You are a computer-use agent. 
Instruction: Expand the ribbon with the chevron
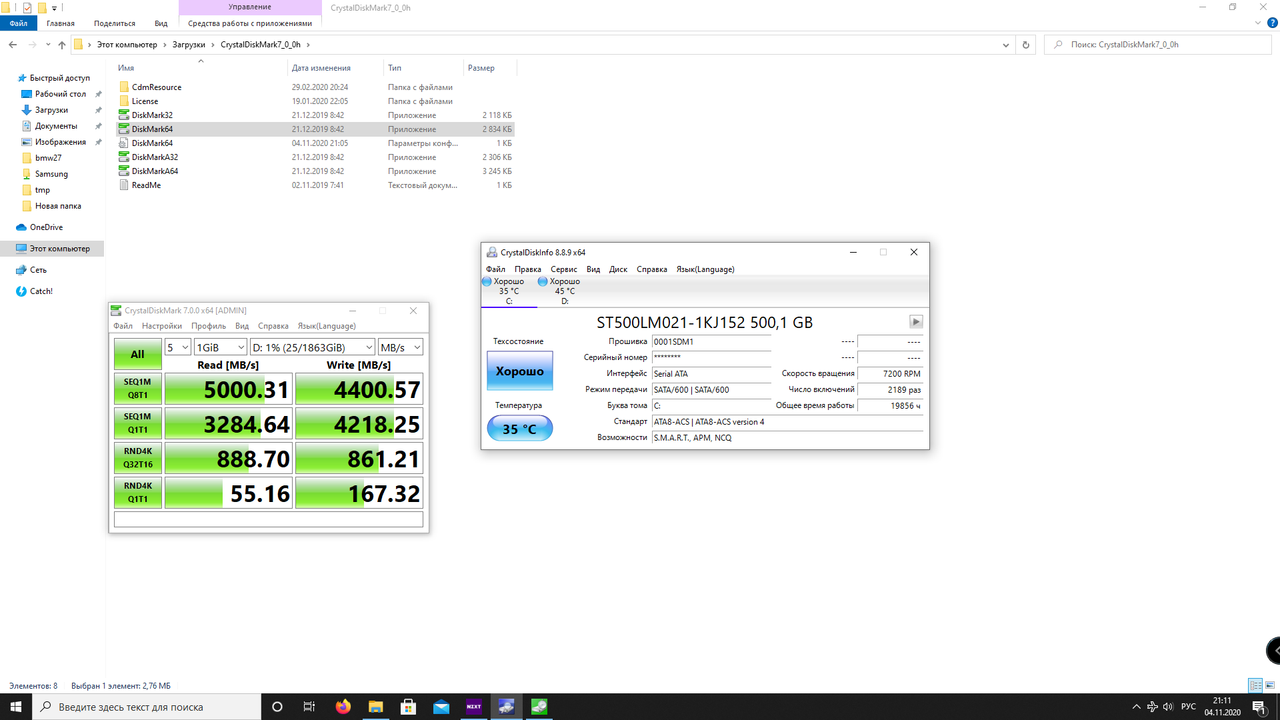coord(1257,22)
